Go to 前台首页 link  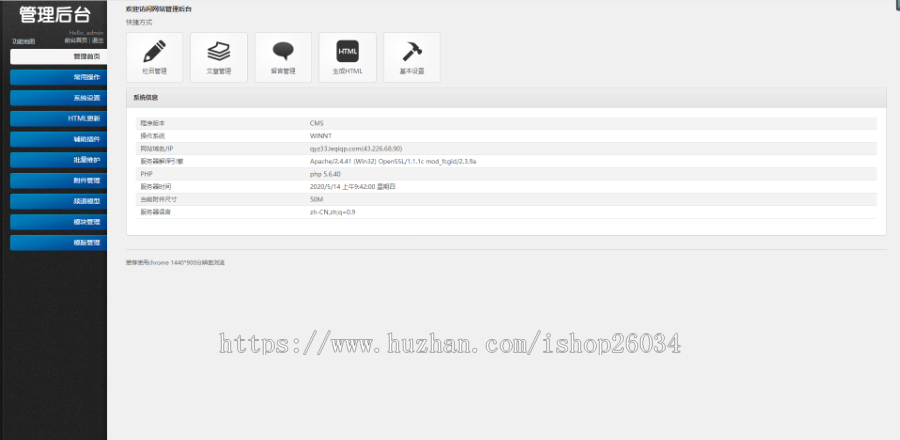76,41
